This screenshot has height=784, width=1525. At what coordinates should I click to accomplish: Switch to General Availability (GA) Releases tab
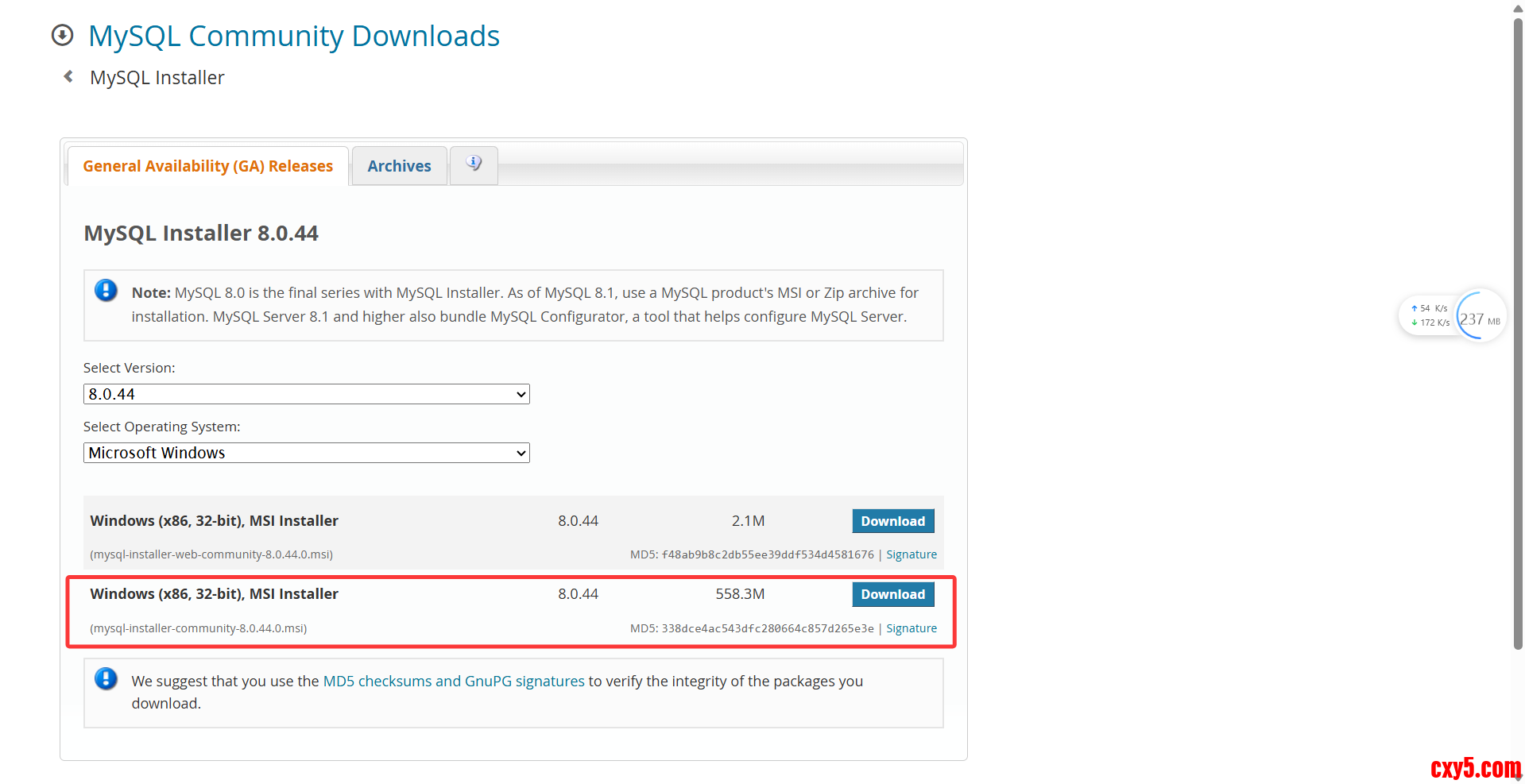pyautogui.click(x=208, y=166)
